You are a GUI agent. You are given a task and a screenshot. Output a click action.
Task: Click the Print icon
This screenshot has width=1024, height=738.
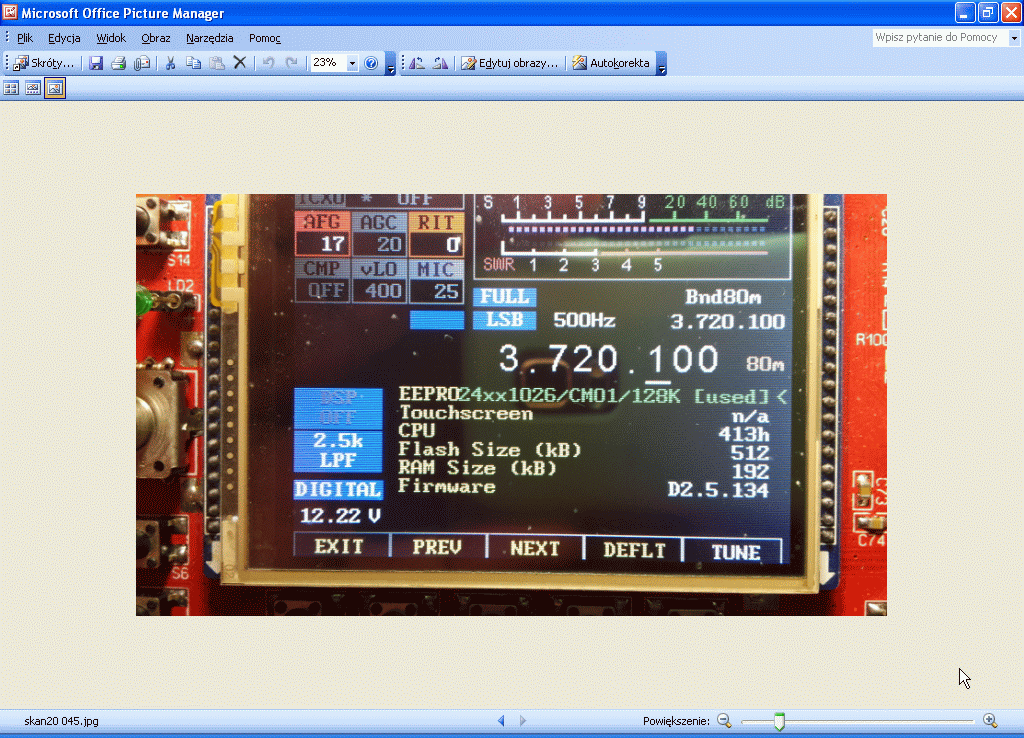[118, 63]
